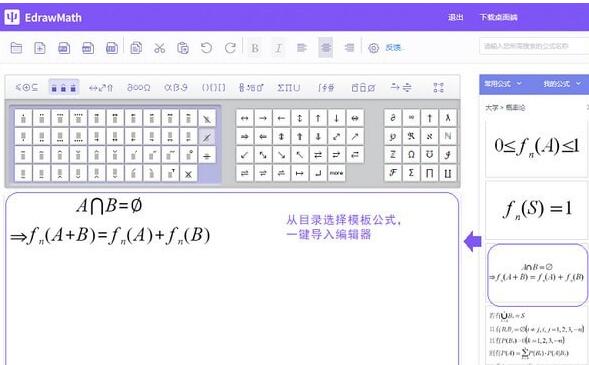Insert the up-down arrow ↕ symbol
This screenshot has height=365, width=589.
click(x=300, y=118)
